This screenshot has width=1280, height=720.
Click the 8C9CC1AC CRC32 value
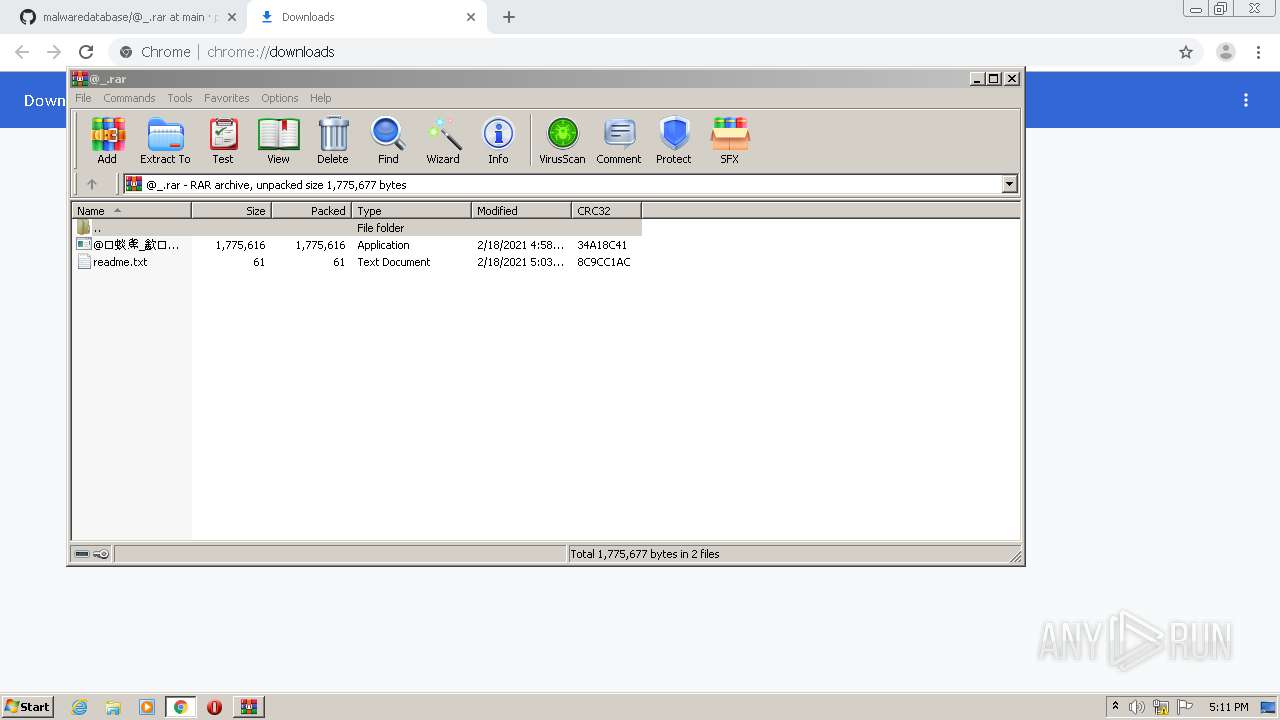(604, 262)
